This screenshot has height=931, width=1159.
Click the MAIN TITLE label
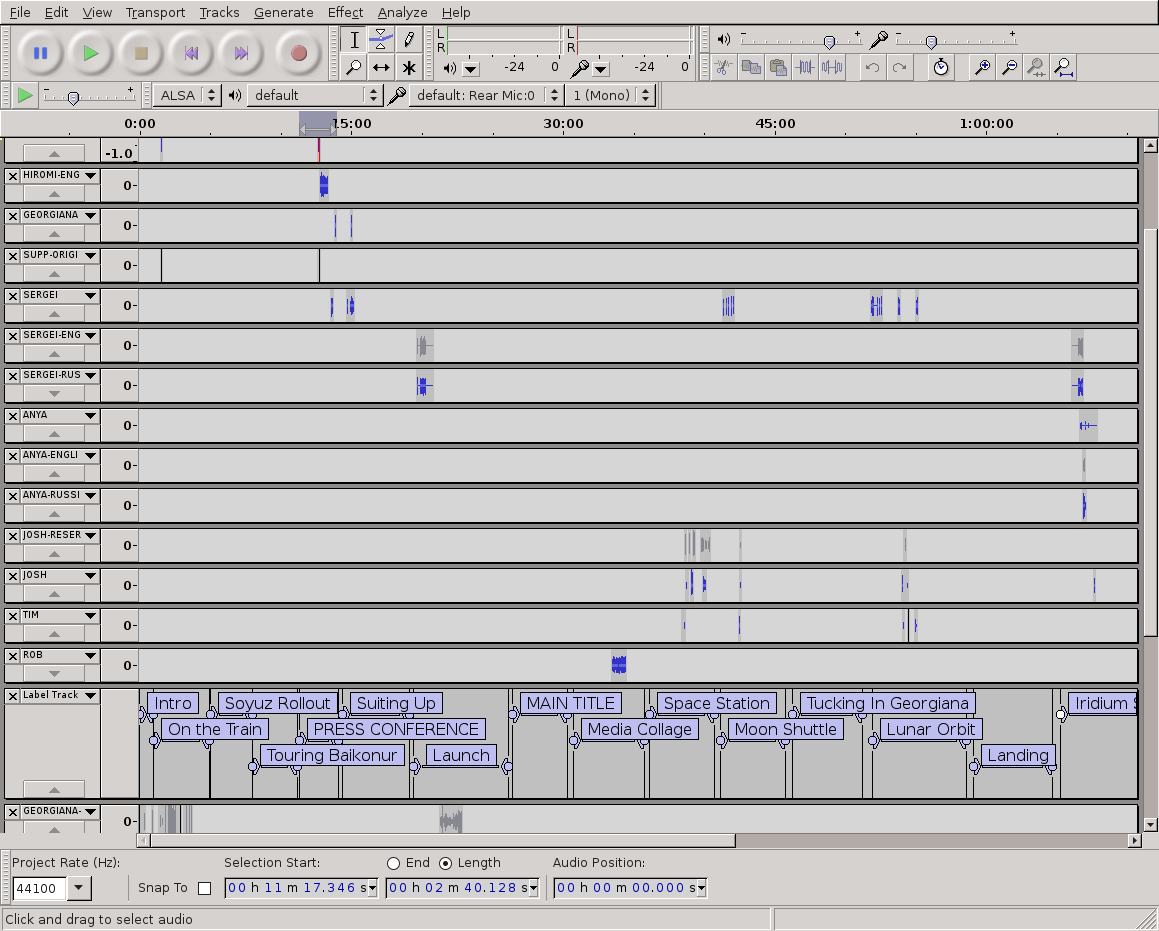(571, 703)
